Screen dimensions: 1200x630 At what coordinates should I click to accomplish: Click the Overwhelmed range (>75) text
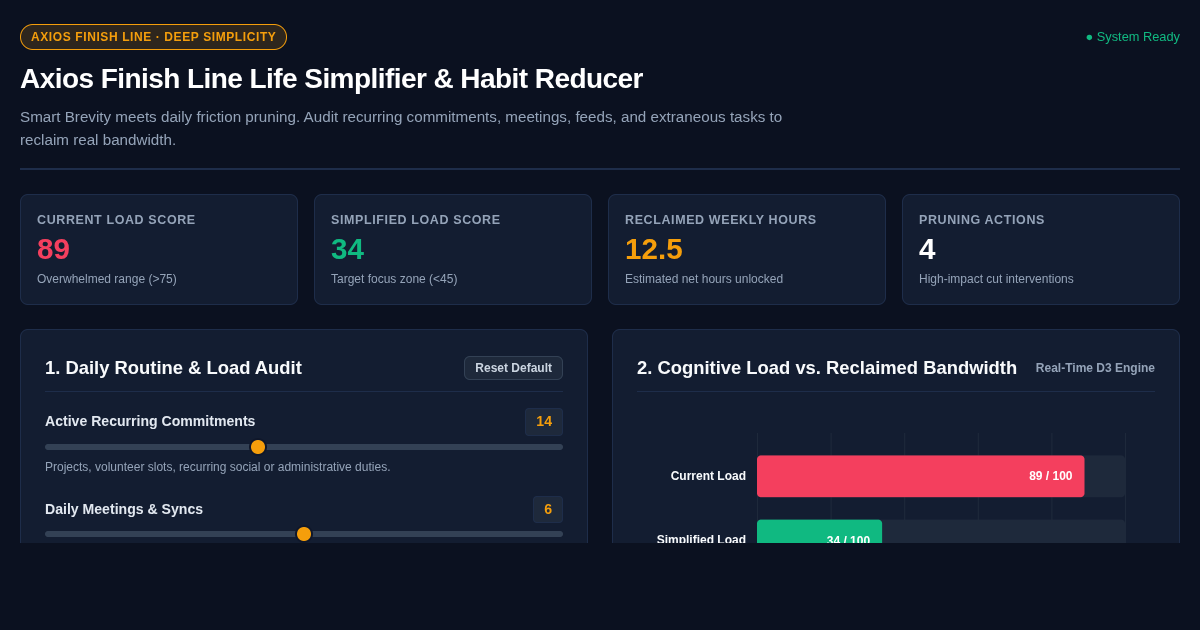pyautogui.click(x=107, y=279)
